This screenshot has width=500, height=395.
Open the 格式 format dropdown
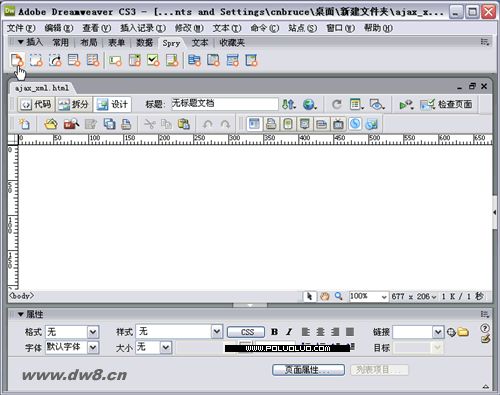tap(93, 332)
